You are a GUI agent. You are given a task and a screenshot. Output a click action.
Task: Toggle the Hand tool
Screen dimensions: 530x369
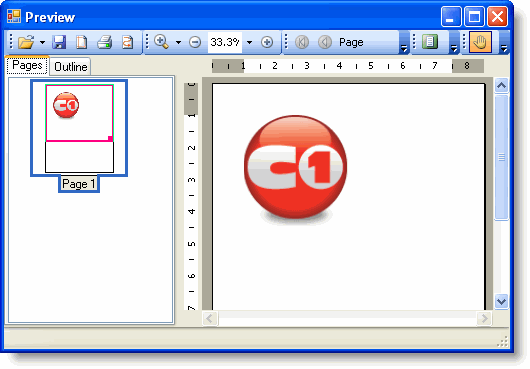[480, 42]
